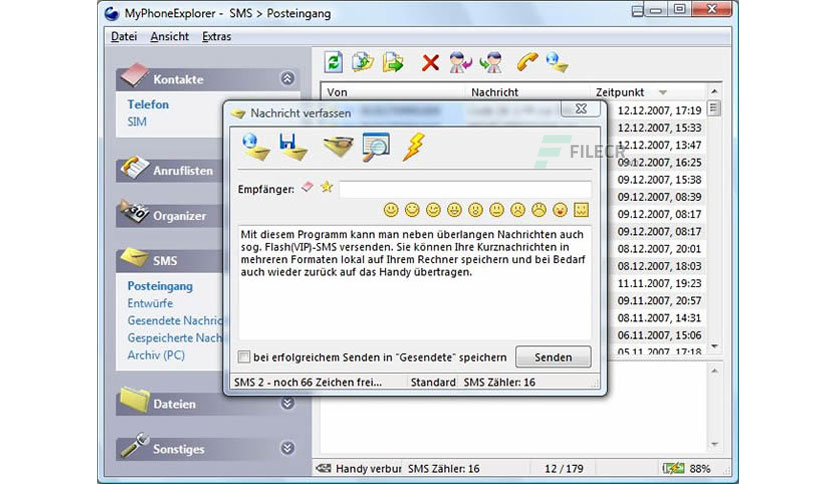
Task: Open the Anruflisten section
Action: 183,171
